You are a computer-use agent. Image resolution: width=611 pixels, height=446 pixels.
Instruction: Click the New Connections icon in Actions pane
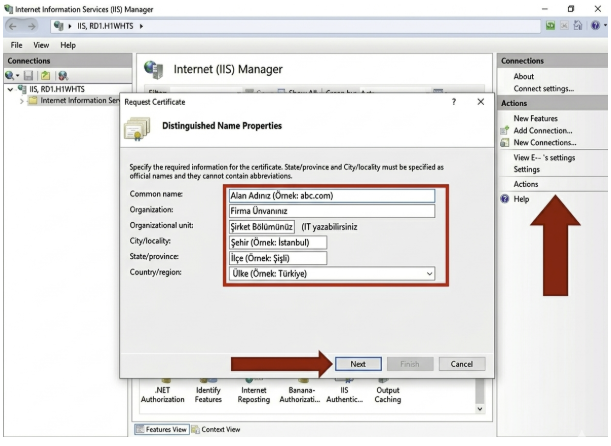pyautogui.click(x=505, y=143)
